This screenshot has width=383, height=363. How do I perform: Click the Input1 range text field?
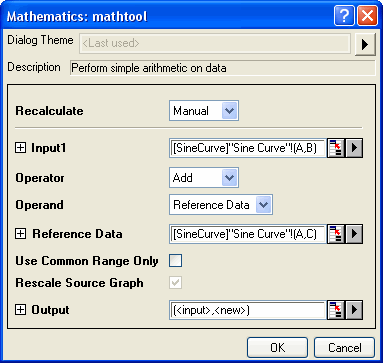point(248,148)
